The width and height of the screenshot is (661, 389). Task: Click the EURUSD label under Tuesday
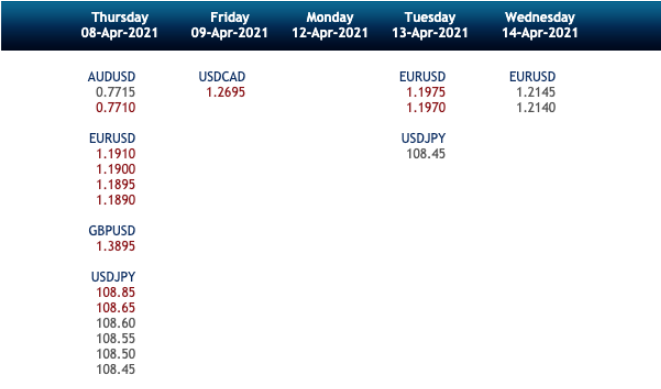[422, 77]
